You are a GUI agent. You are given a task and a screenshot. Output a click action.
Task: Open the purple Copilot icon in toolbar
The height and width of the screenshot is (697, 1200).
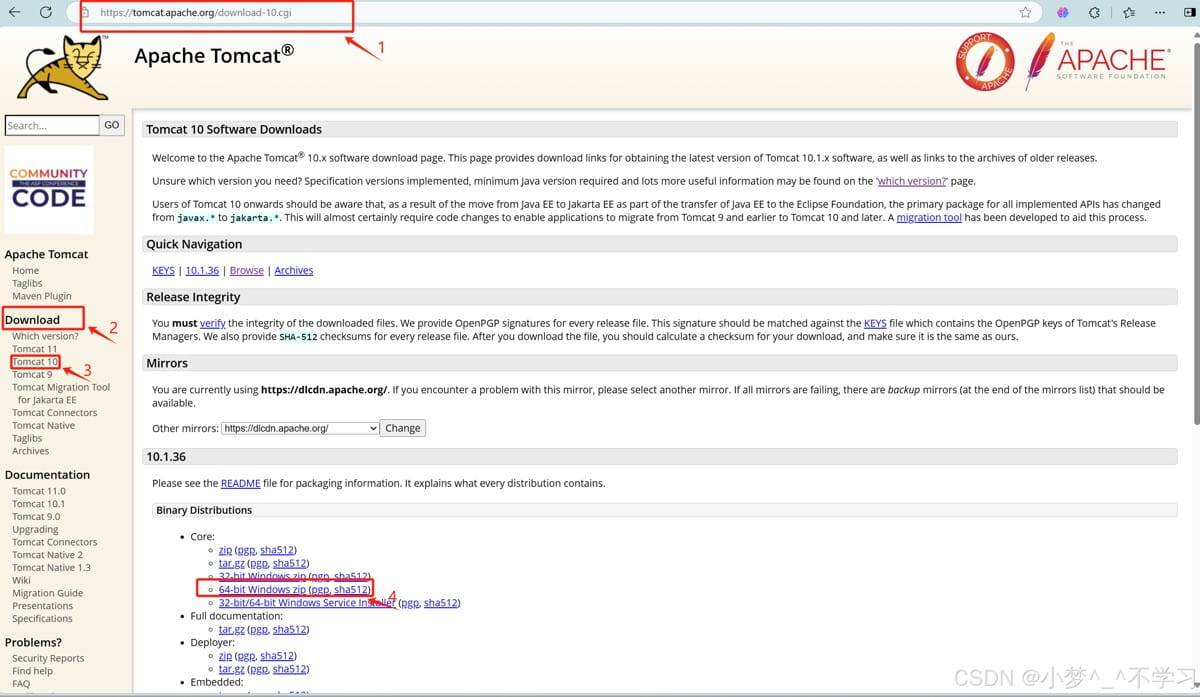click(1062, 13)
